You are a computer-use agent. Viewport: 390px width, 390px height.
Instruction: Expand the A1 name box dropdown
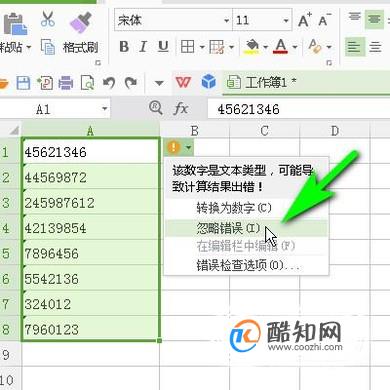pyautogui.click(x=105, y=109)
